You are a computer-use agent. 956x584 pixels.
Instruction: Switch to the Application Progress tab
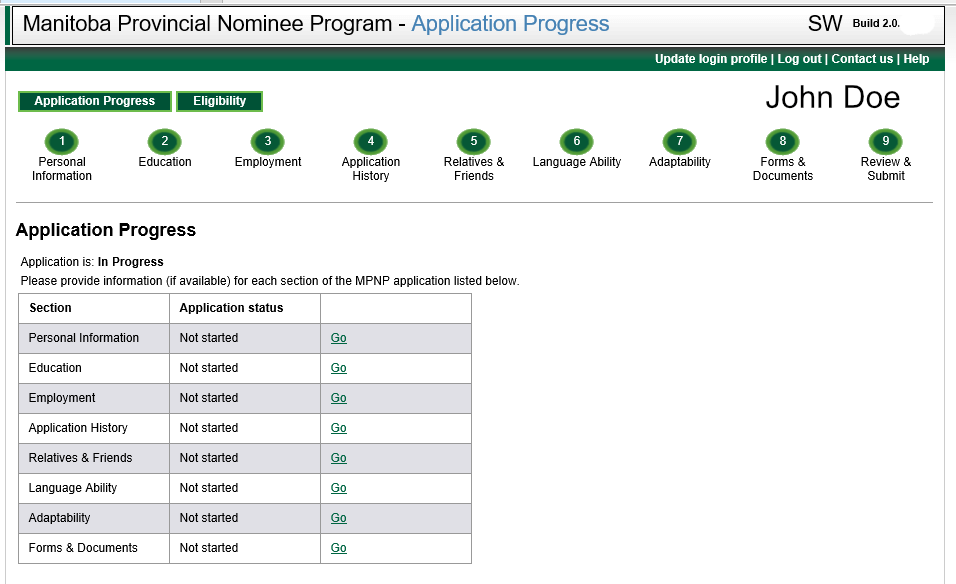95,101
